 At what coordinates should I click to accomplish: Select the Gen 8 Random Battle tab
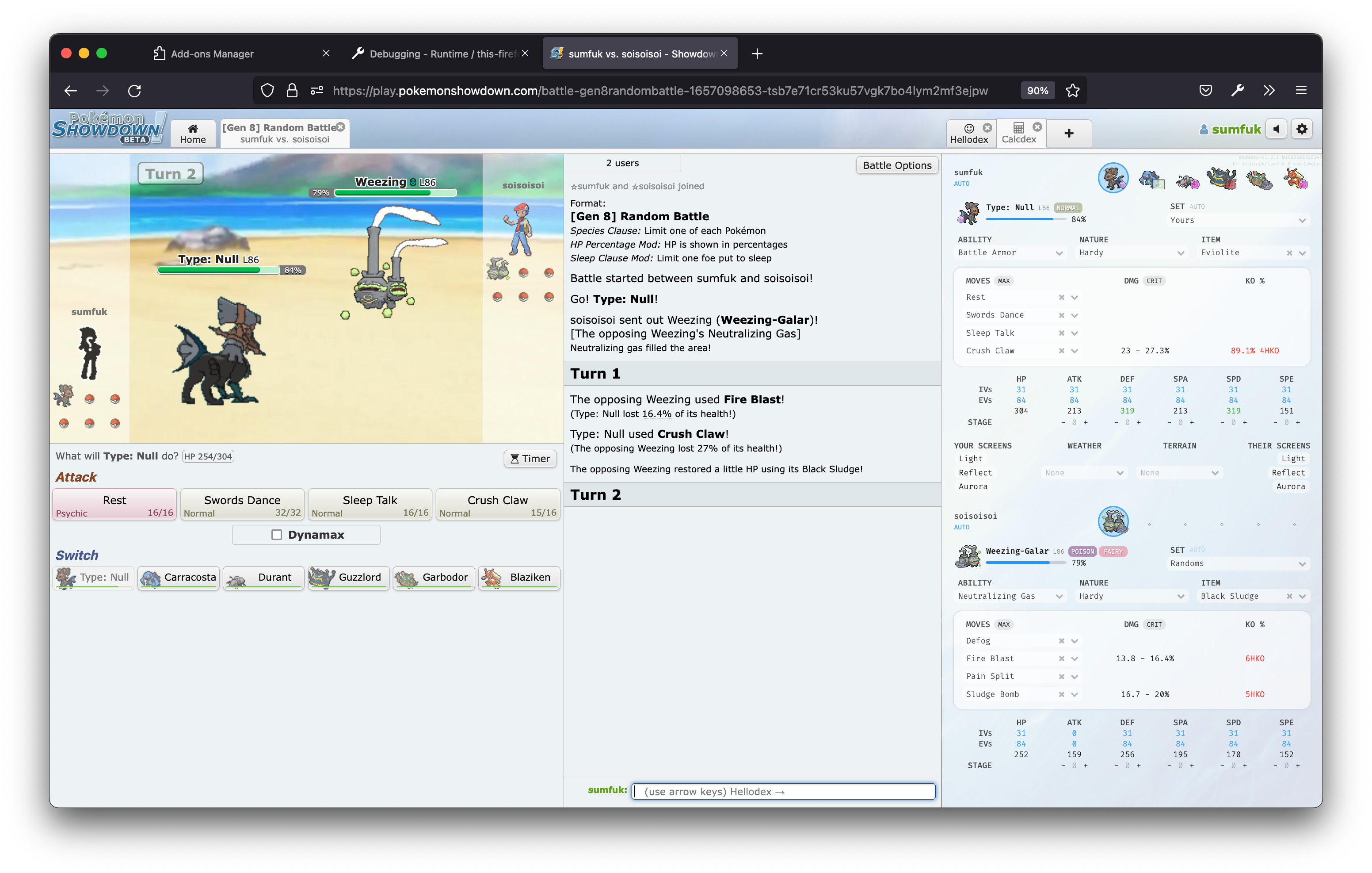click(280, 133)
